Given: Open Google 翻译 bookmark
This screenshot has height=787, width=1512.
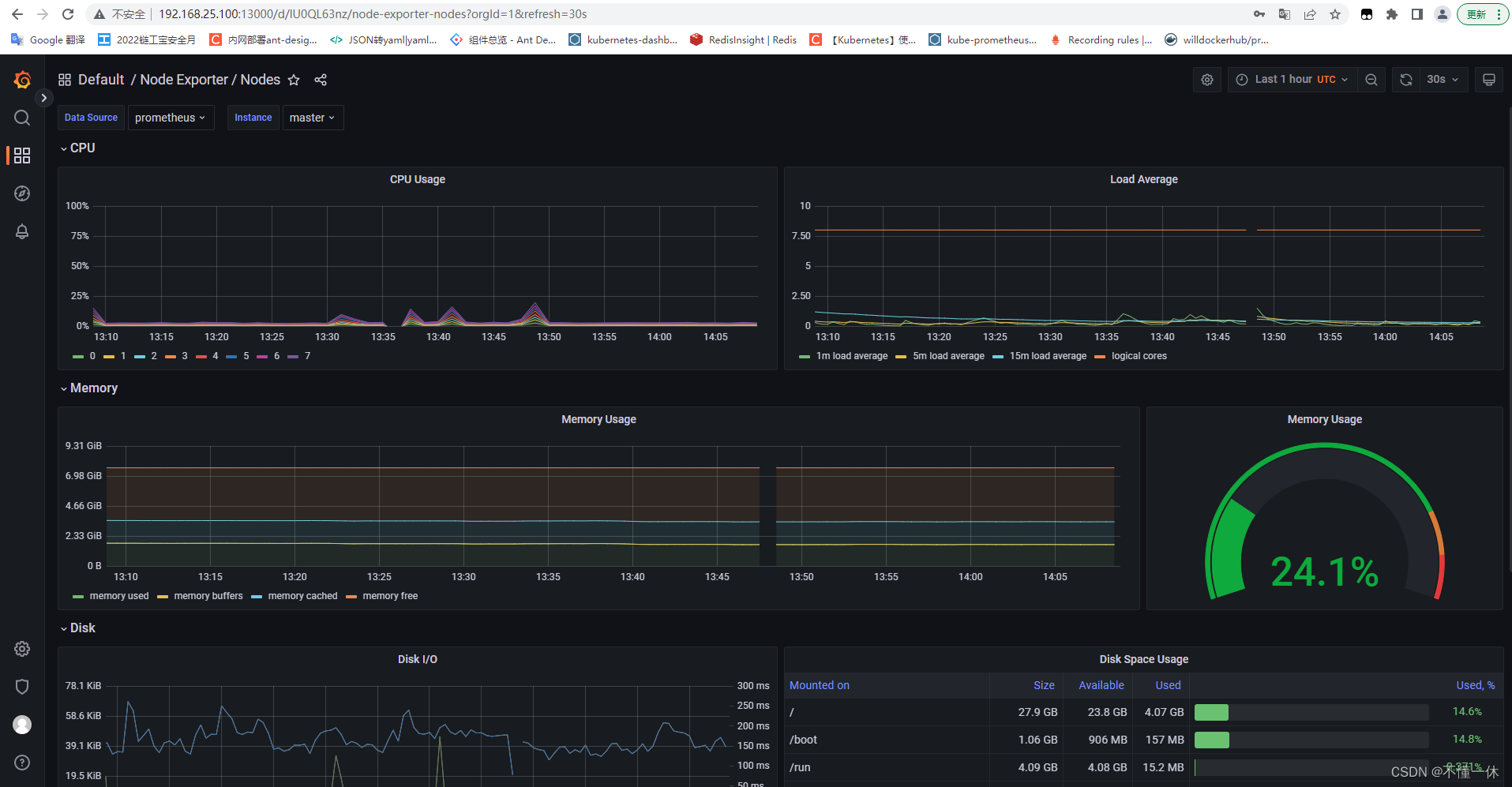Looking at the screenshot, I should [48, 39].
